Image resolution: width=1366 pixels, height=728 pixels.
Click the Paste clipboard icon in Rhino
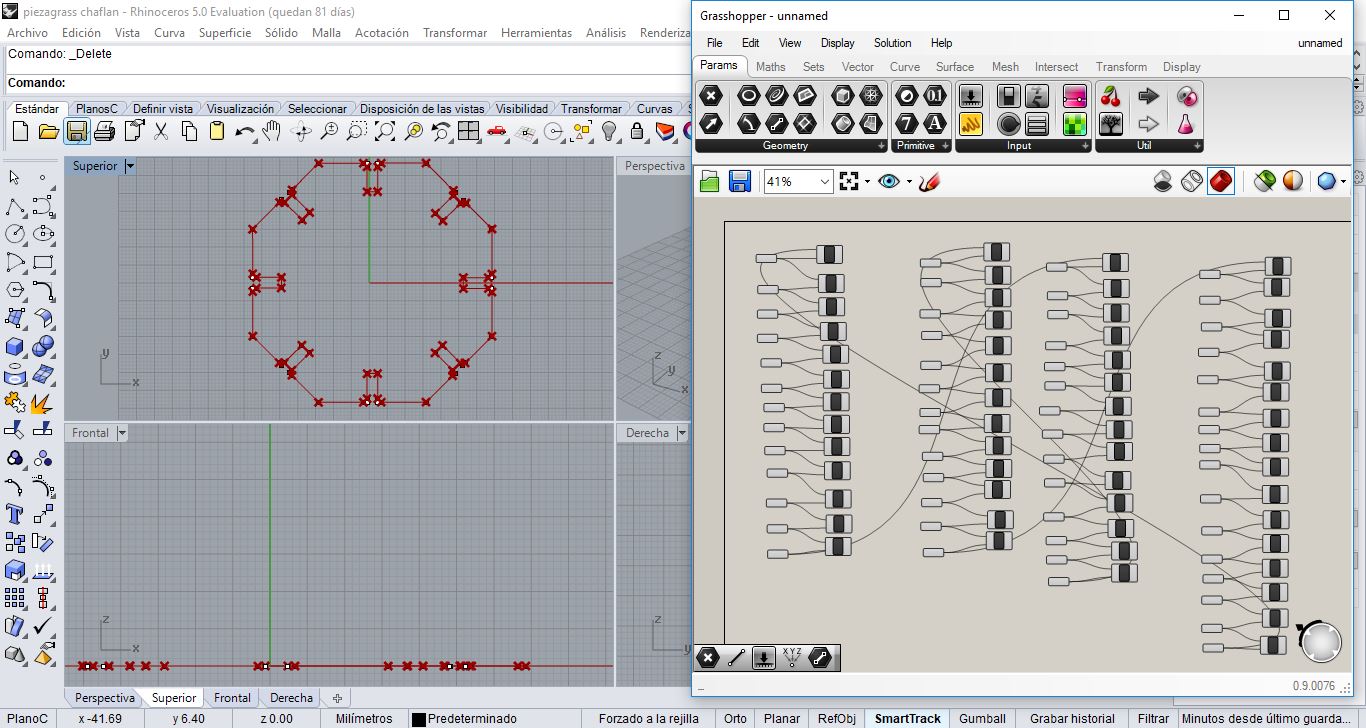tap(217, 131)
